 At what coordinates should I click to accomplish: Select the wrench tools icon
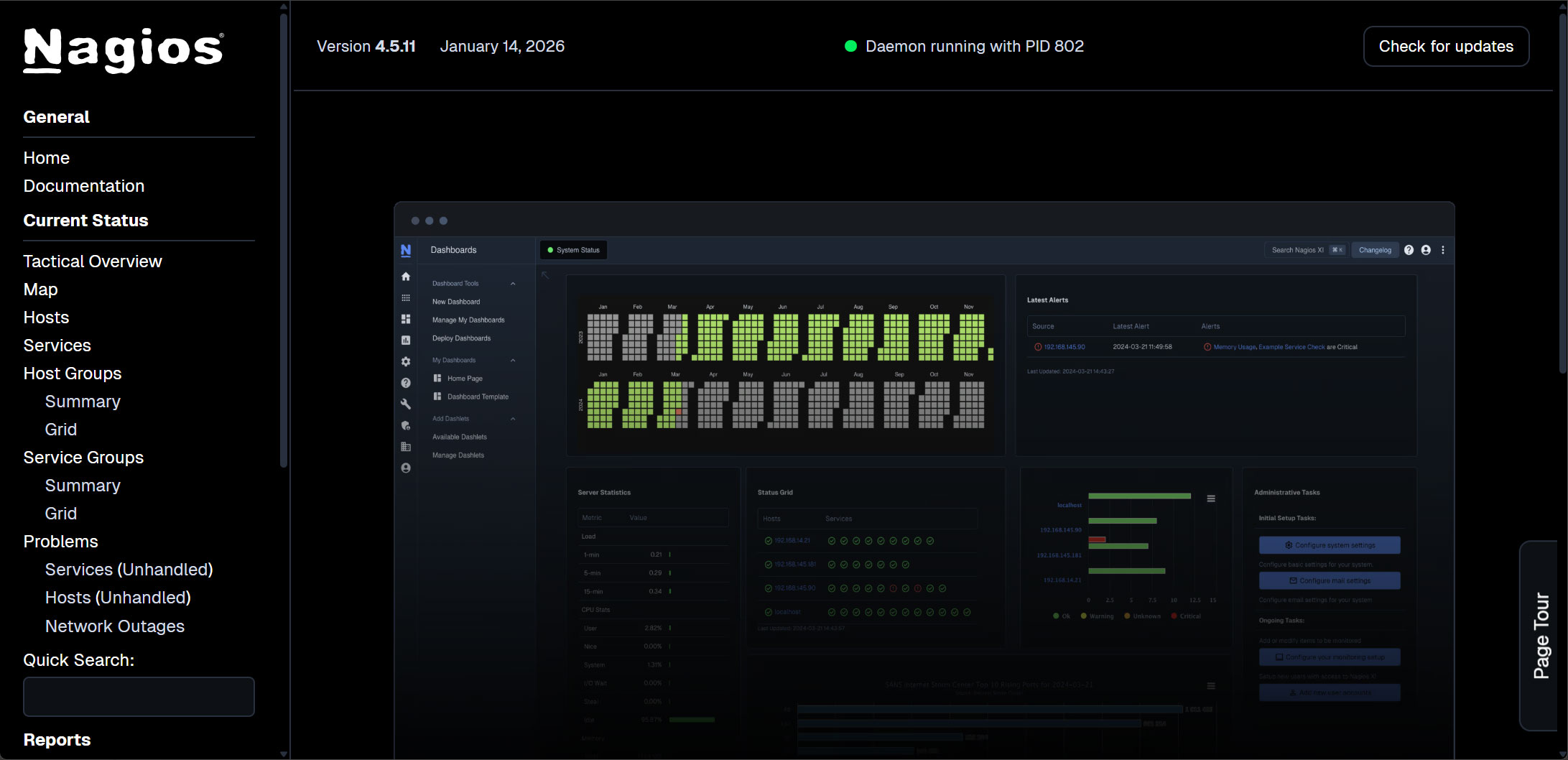point(406,404)
